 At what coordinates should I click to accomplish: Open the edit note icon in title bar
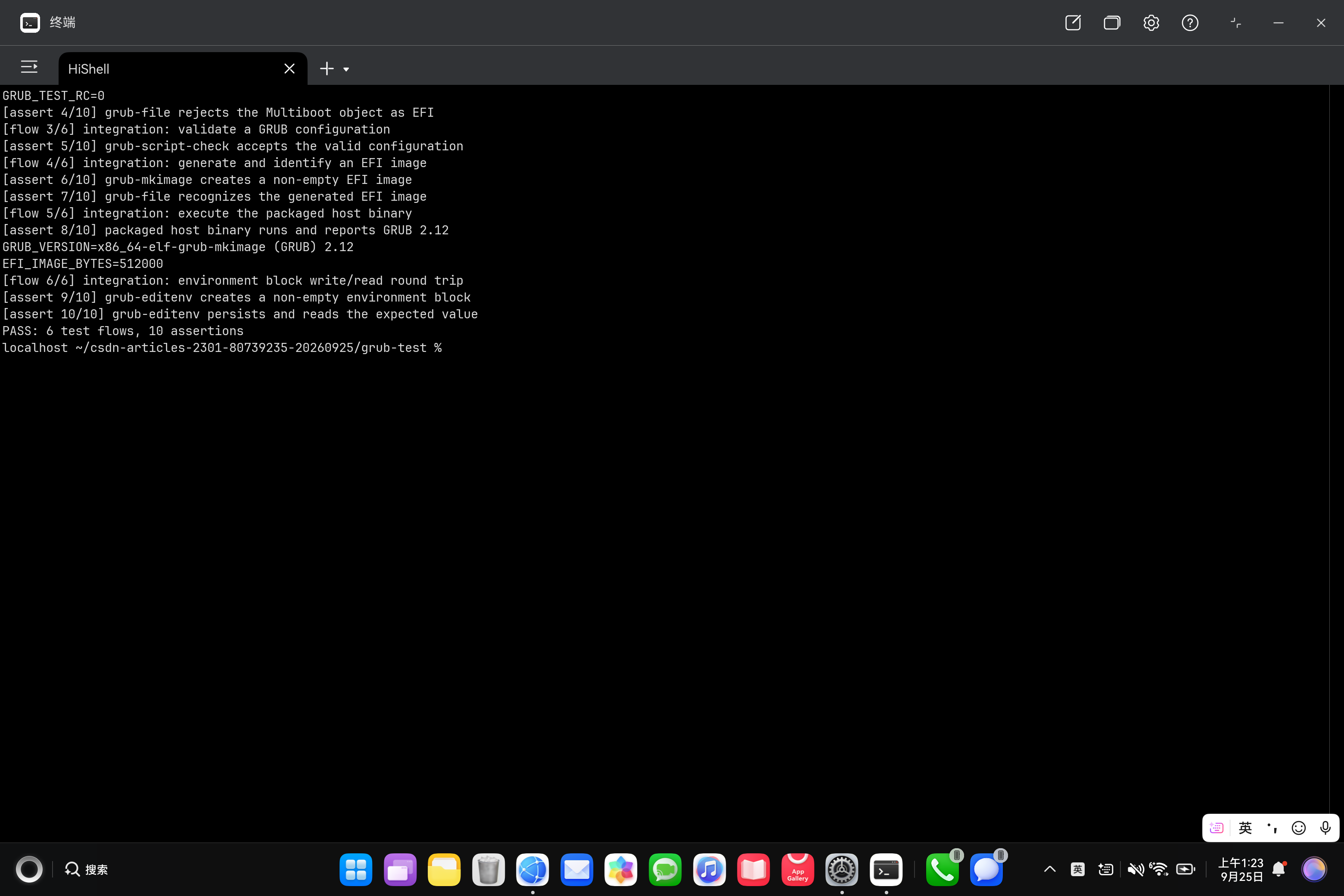[x=1073, y=23]
